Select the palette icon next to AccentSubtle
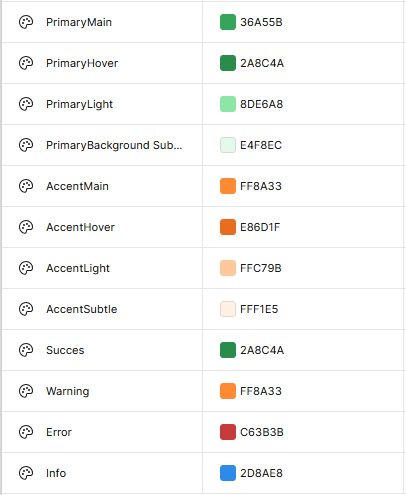Image resolution: width=406 pixels, height=495 pixels. (x=26, y=309)
